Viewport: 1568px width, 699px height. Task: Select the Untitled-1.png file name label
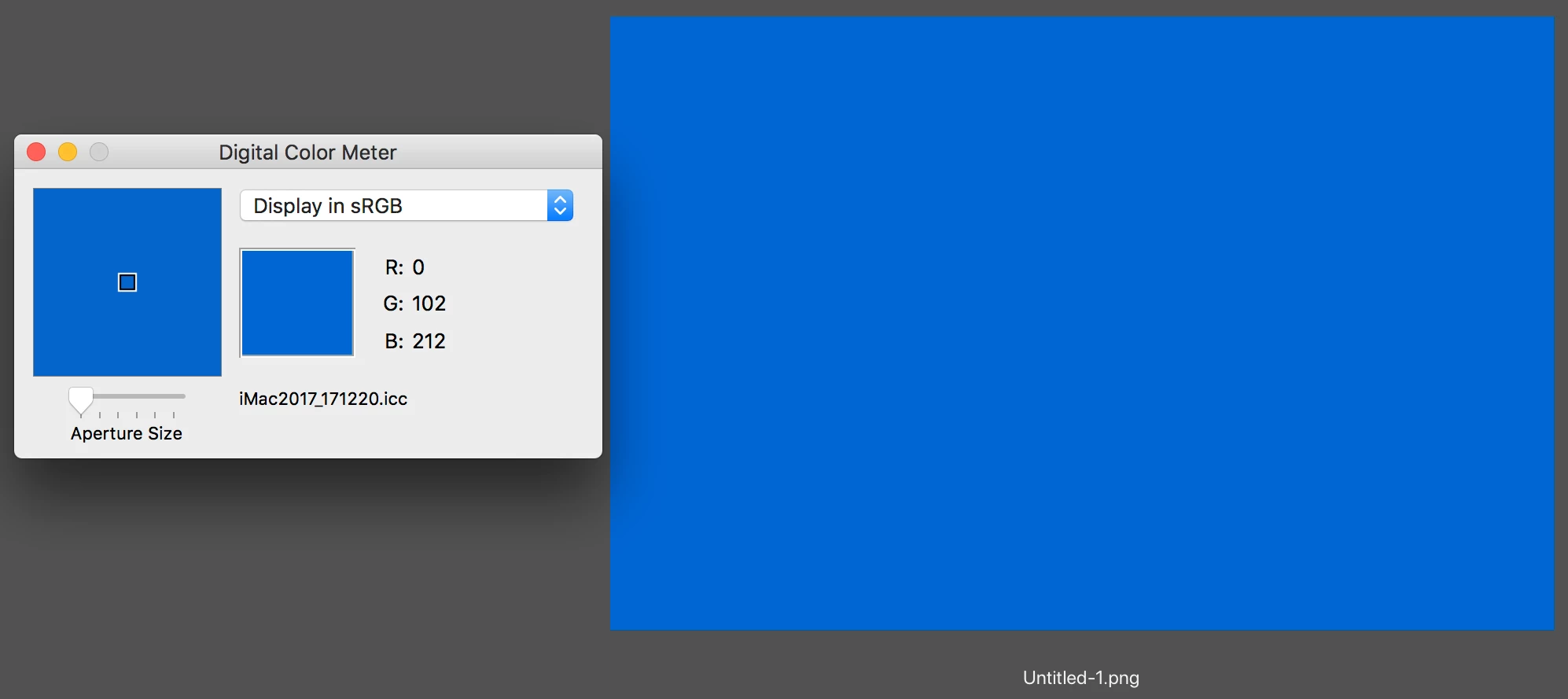[x=1081, y=678]
